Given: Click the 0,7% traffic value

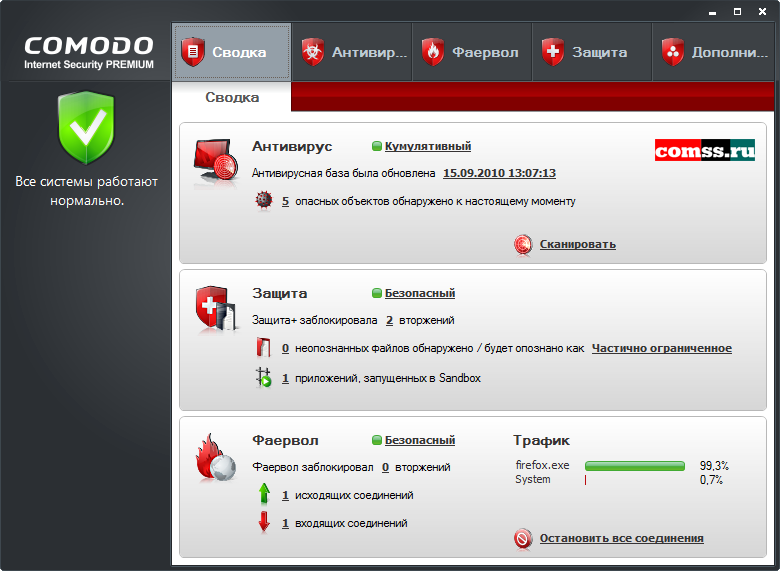Looking at the screenshot, I should [x=711, y=480].
